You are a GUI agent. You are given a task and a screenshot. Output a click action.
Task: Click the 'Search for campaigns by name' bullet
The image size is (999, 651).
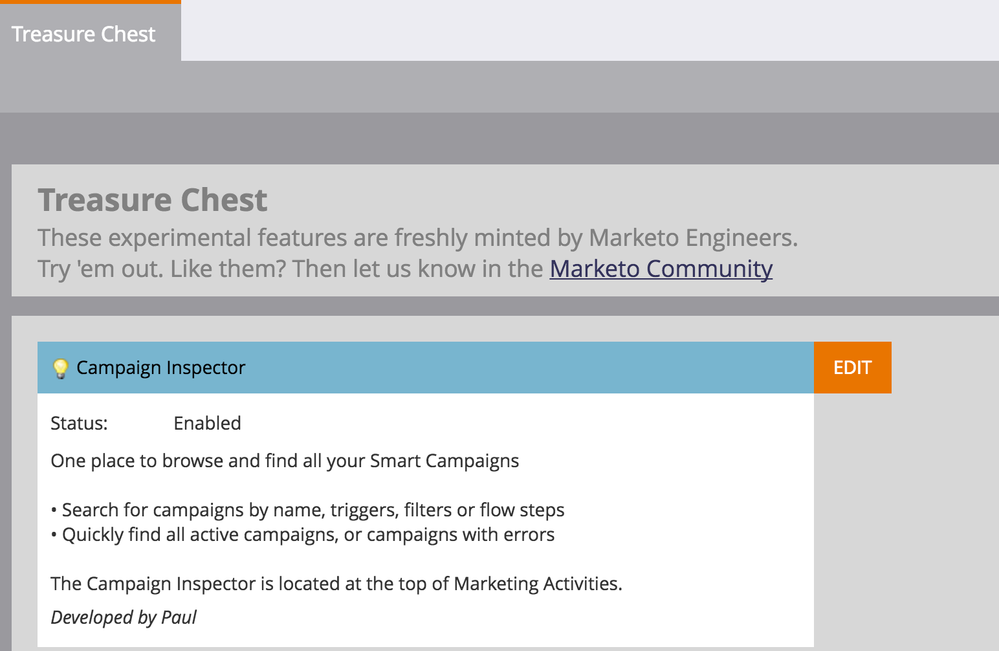(307, 510)
